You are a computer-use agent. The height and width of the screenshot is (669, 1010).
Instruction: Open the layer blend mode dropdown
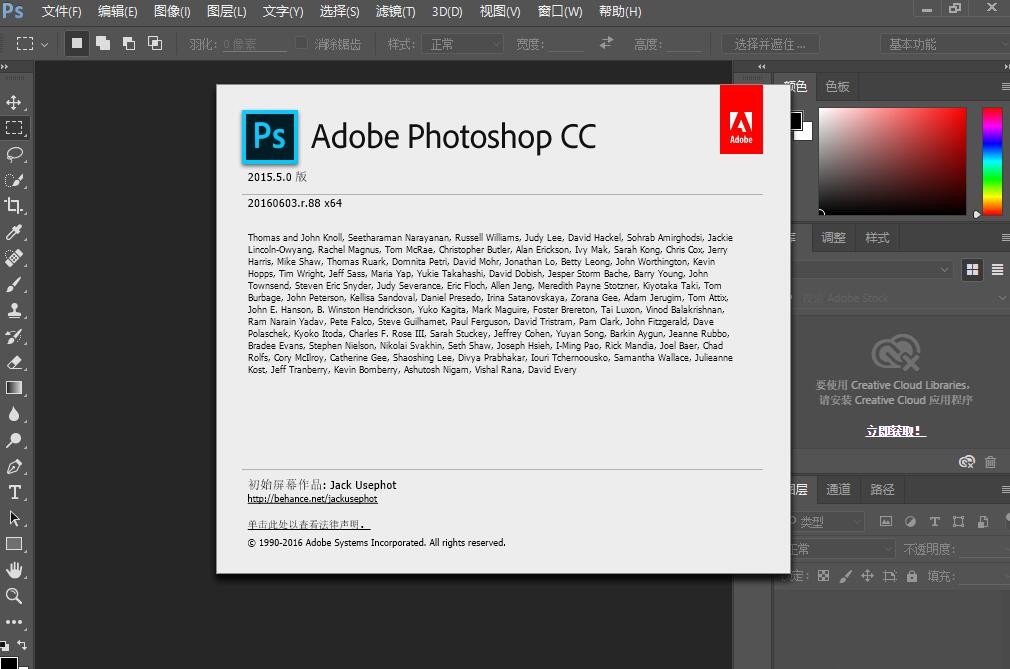(x=842, y=549)
